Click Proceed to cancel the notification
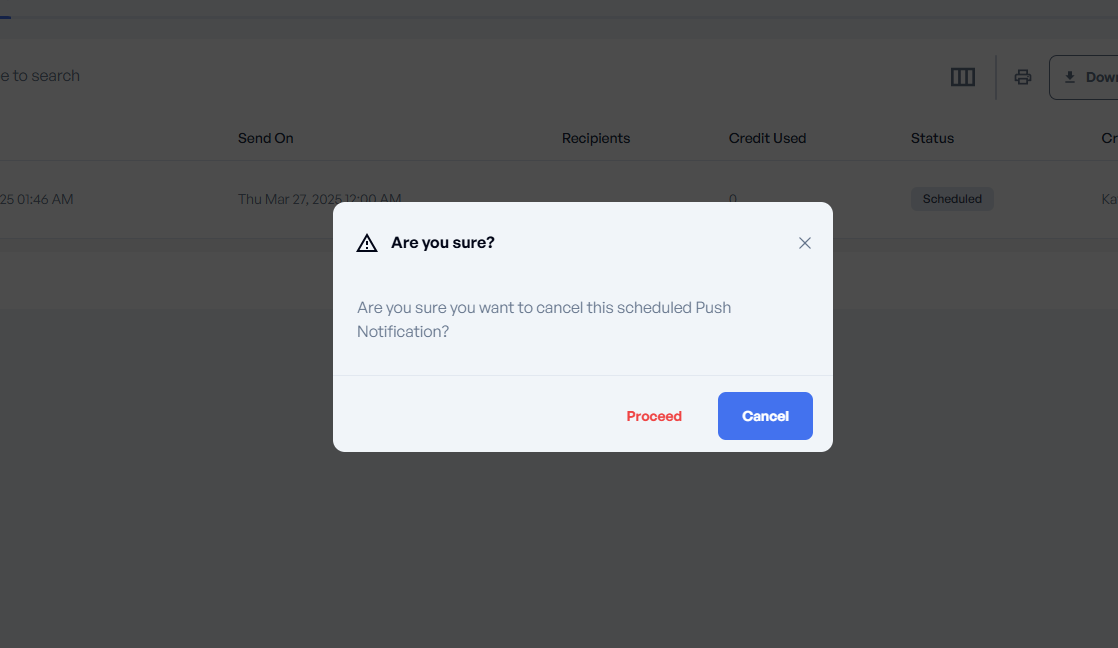The image size is (1118, 648). [654, 416]
